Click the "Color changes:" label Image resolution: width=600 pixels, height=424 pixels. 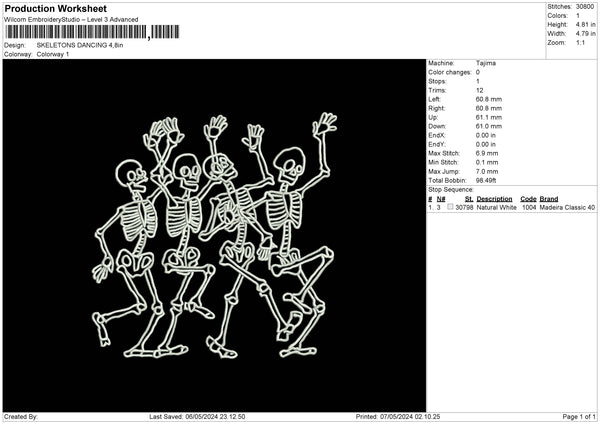coord(450,72)
